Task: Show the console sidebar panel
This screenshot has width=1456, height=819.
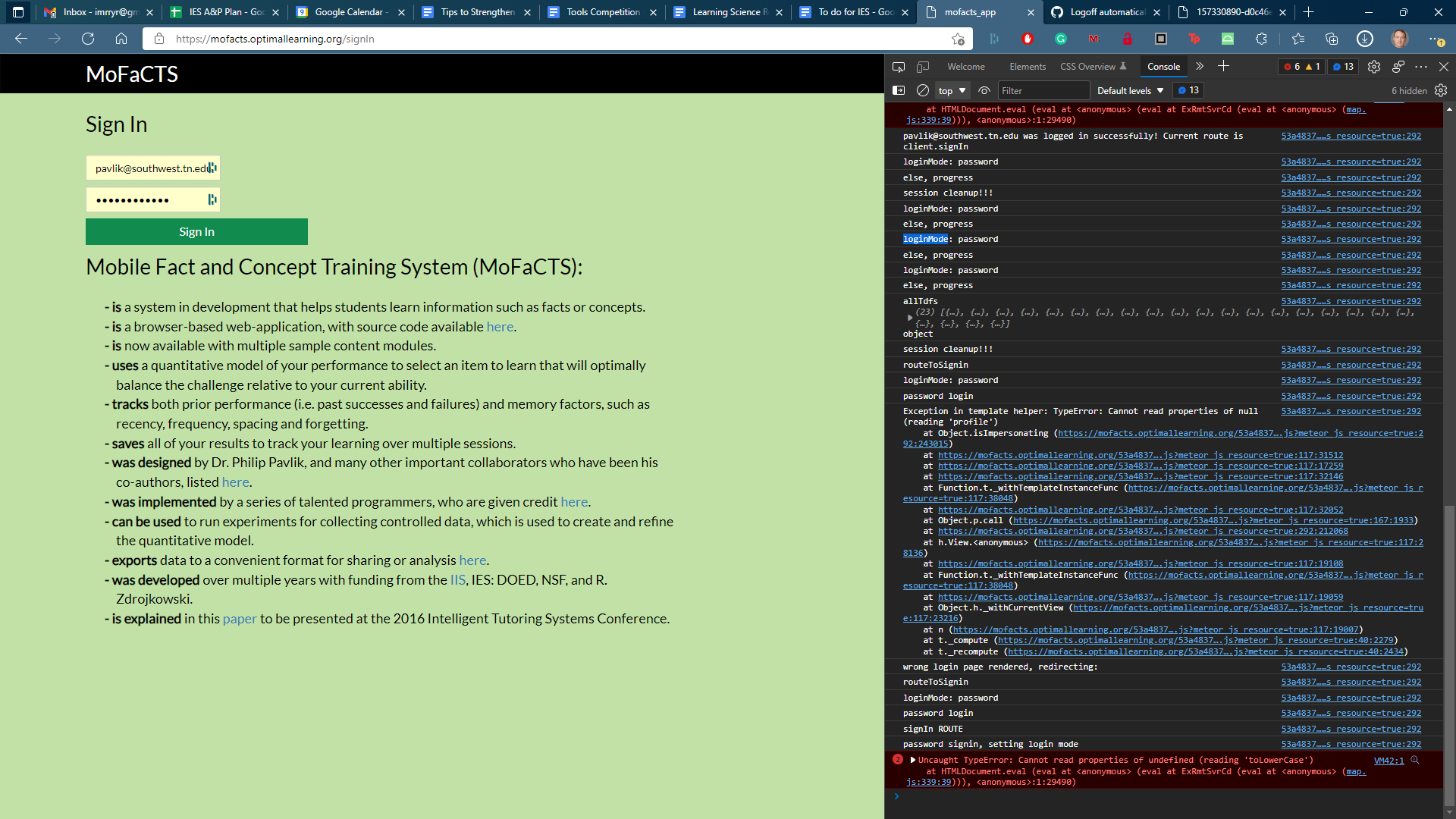Action: pos(899,90)
